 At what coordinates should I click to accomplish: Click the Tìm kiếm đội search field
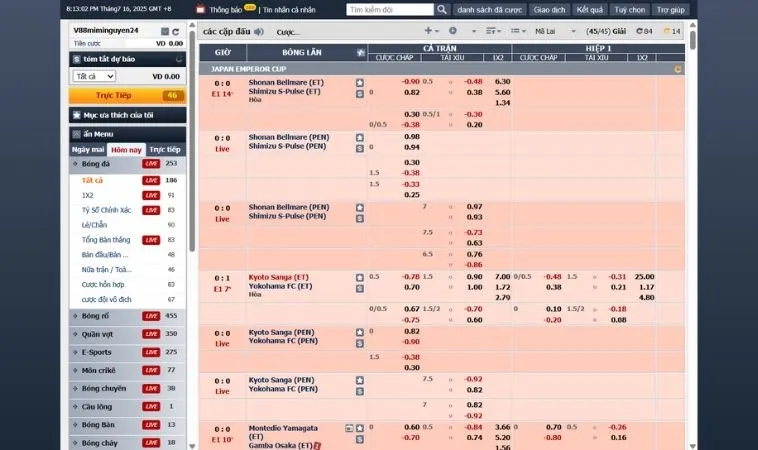tap(390, 10)
